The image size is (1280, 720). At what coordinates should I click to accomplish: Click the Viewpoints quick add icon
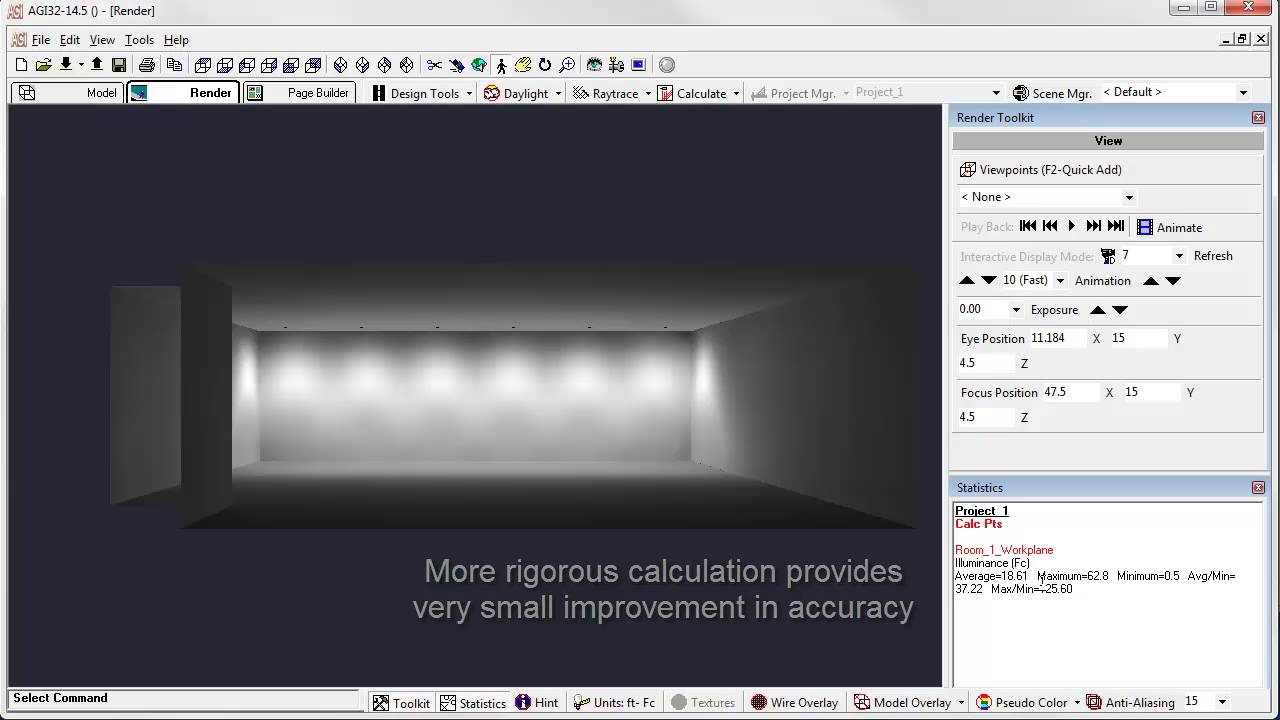pos(967,170)
